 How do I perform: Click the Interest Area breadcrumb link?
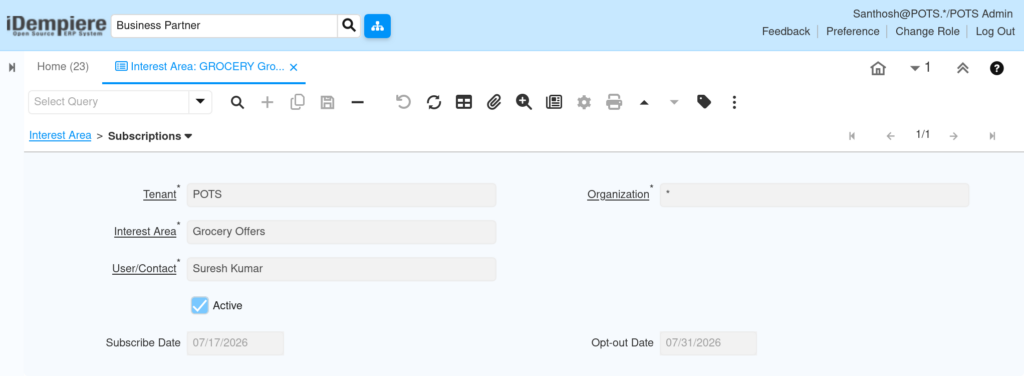(x=60, y=135)
